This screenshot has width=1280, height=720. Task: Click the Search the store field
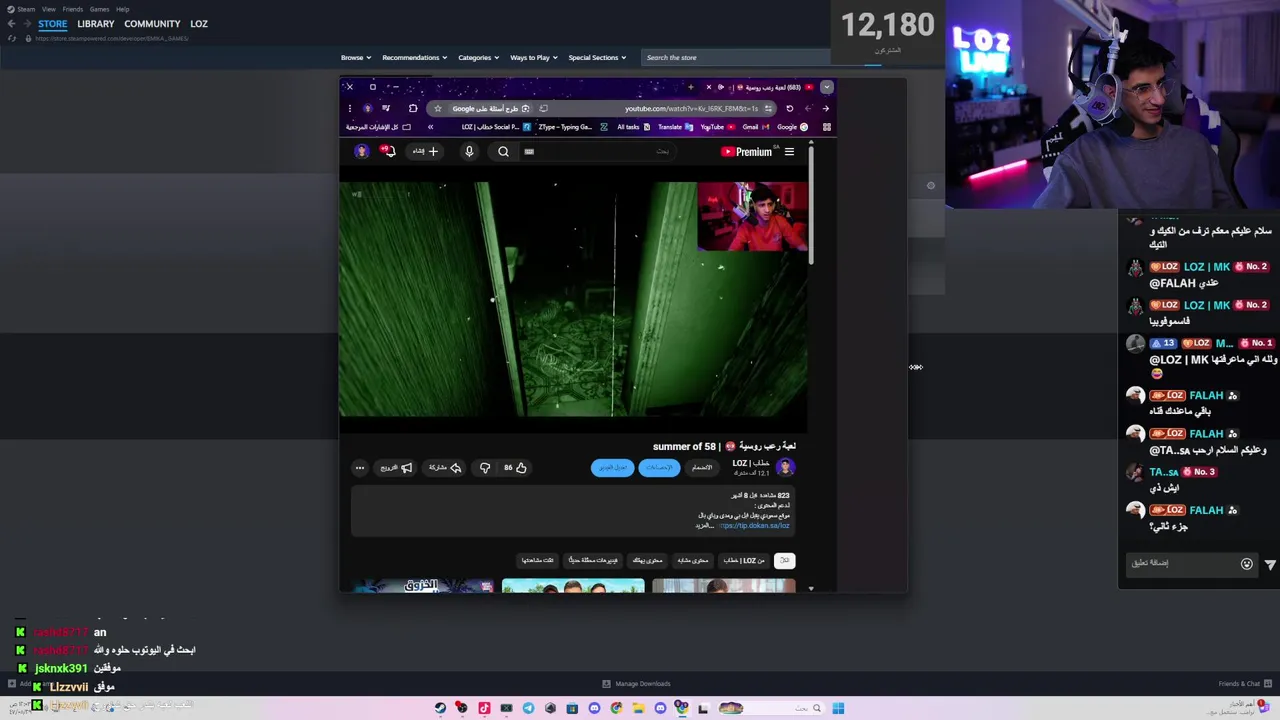[736, 58]
